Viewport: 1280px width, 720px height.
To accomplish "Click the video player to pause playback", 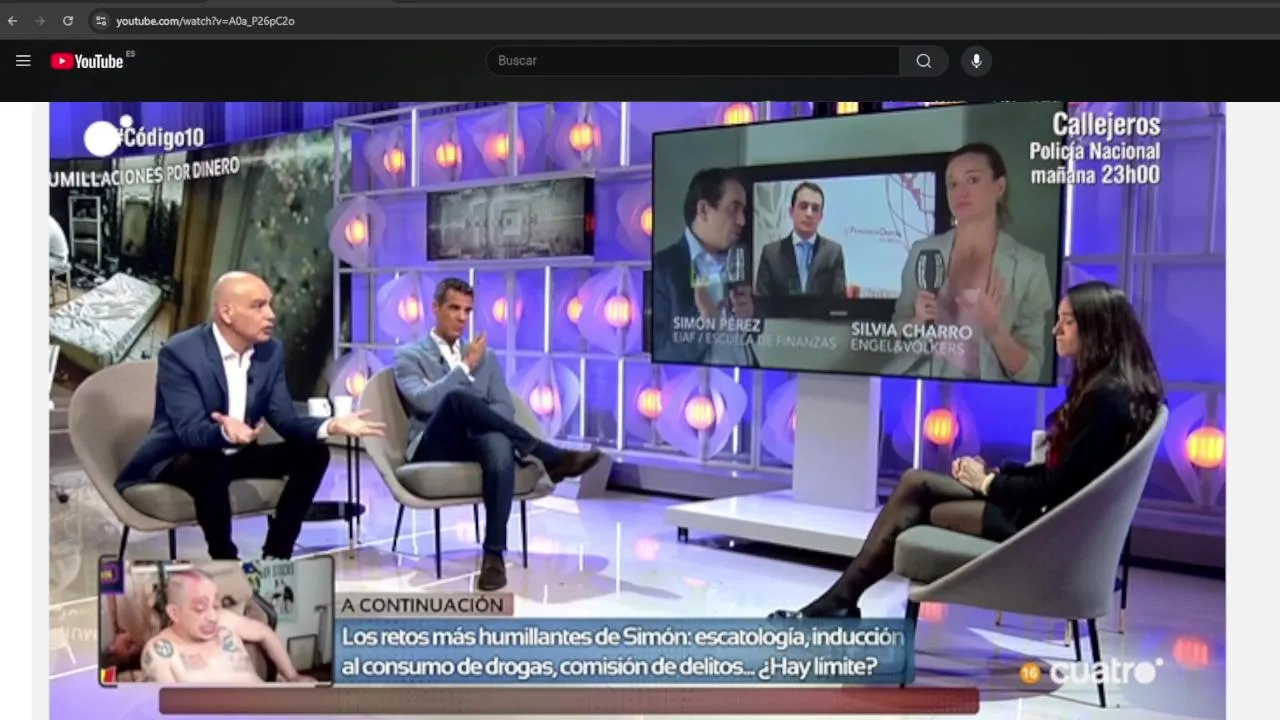I will (x=638, y=410).
